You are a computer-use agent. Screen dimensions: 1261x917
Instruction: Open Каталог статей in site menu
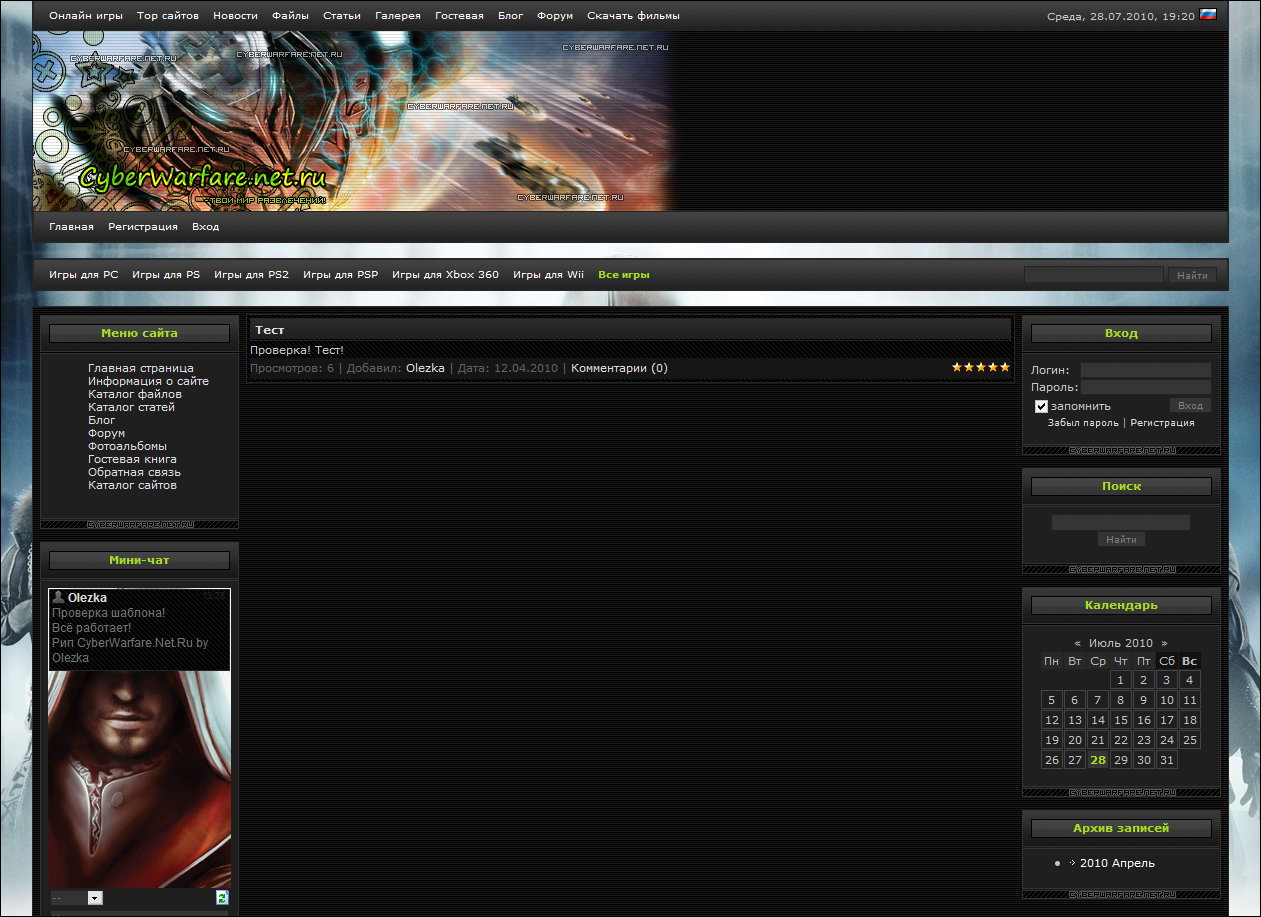pyautogui.click(x=131, y=407)
